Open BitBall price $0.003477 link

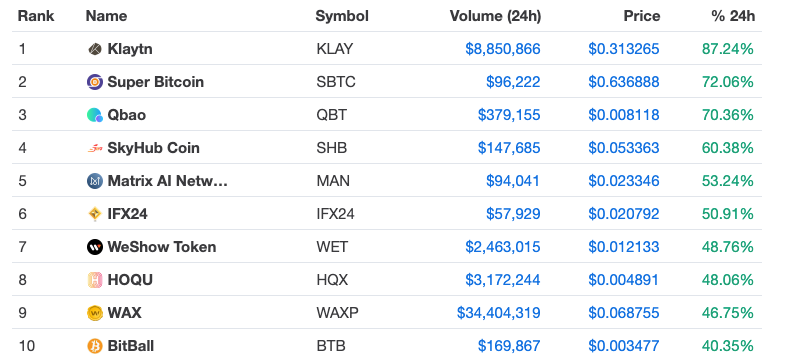pos(624,346)
